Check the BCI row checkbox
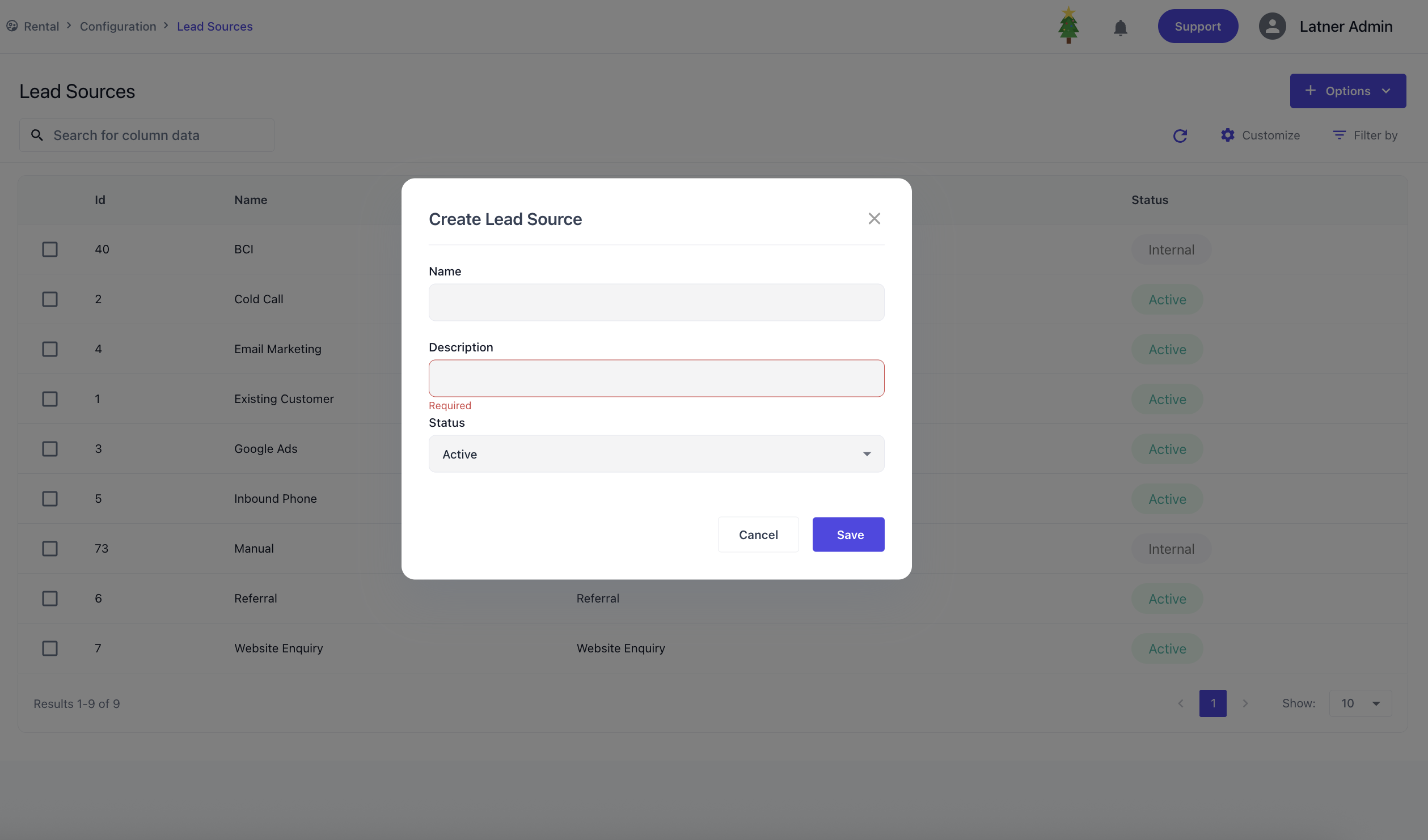The width and height of the screenshot is (1428, 840). (x=50, y=249)
